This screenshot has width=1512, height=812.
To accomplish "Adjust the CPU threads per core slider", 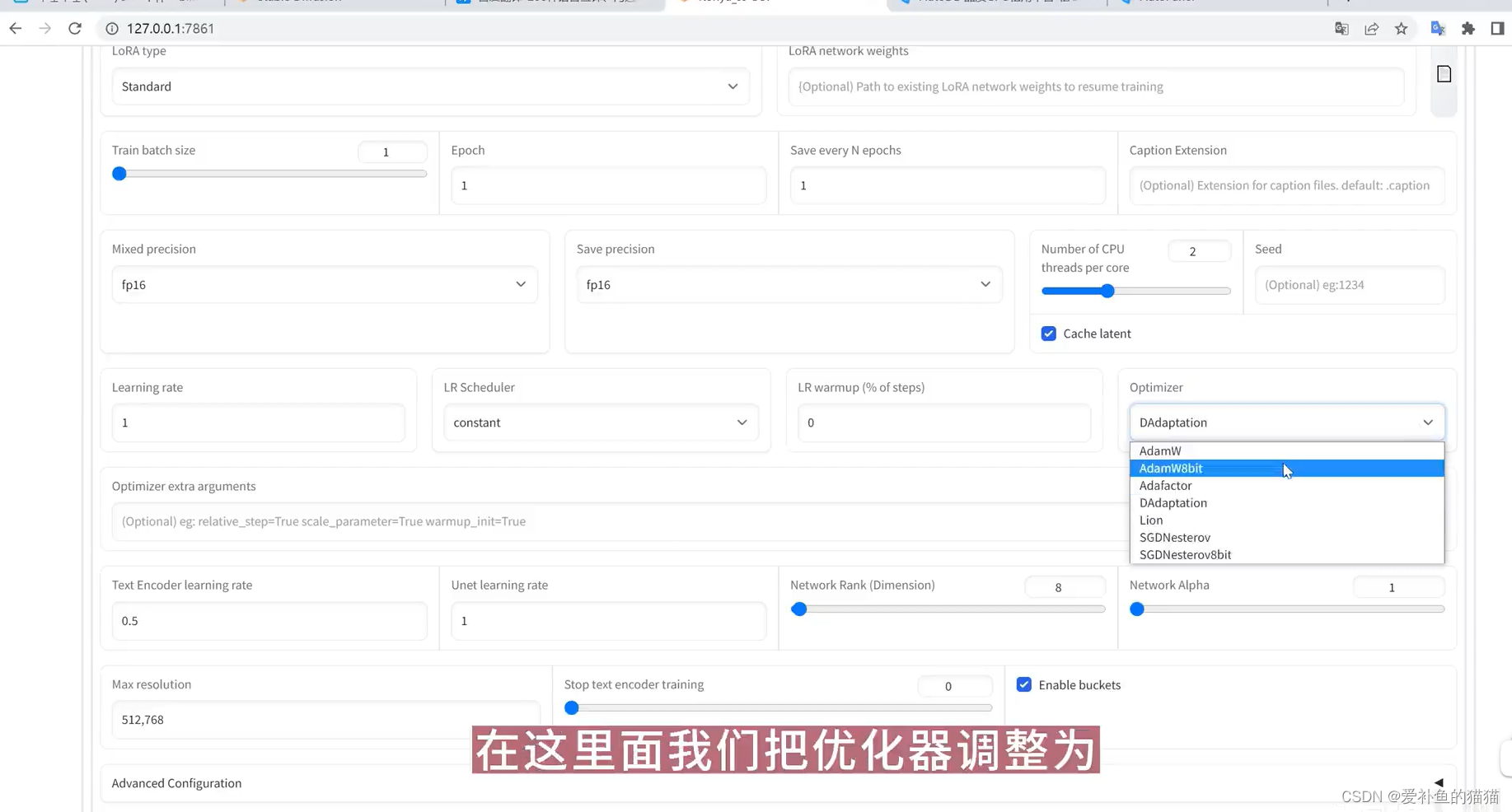I will point(1135,291).
